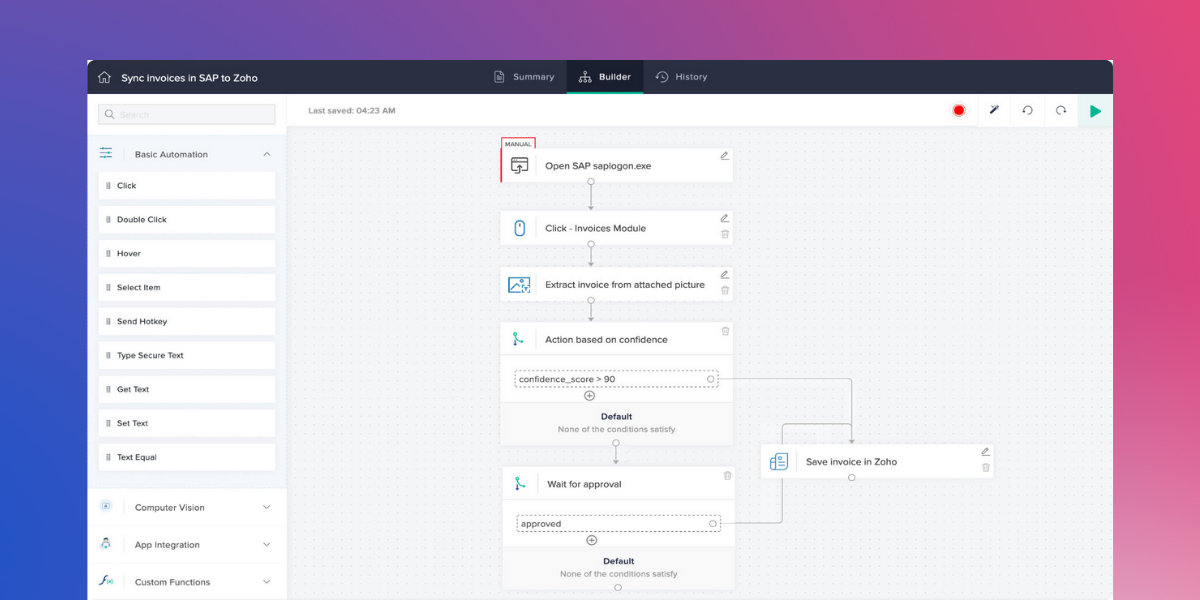
Task: Delete the Click - Invoices Module step
Action: (725, 234)
